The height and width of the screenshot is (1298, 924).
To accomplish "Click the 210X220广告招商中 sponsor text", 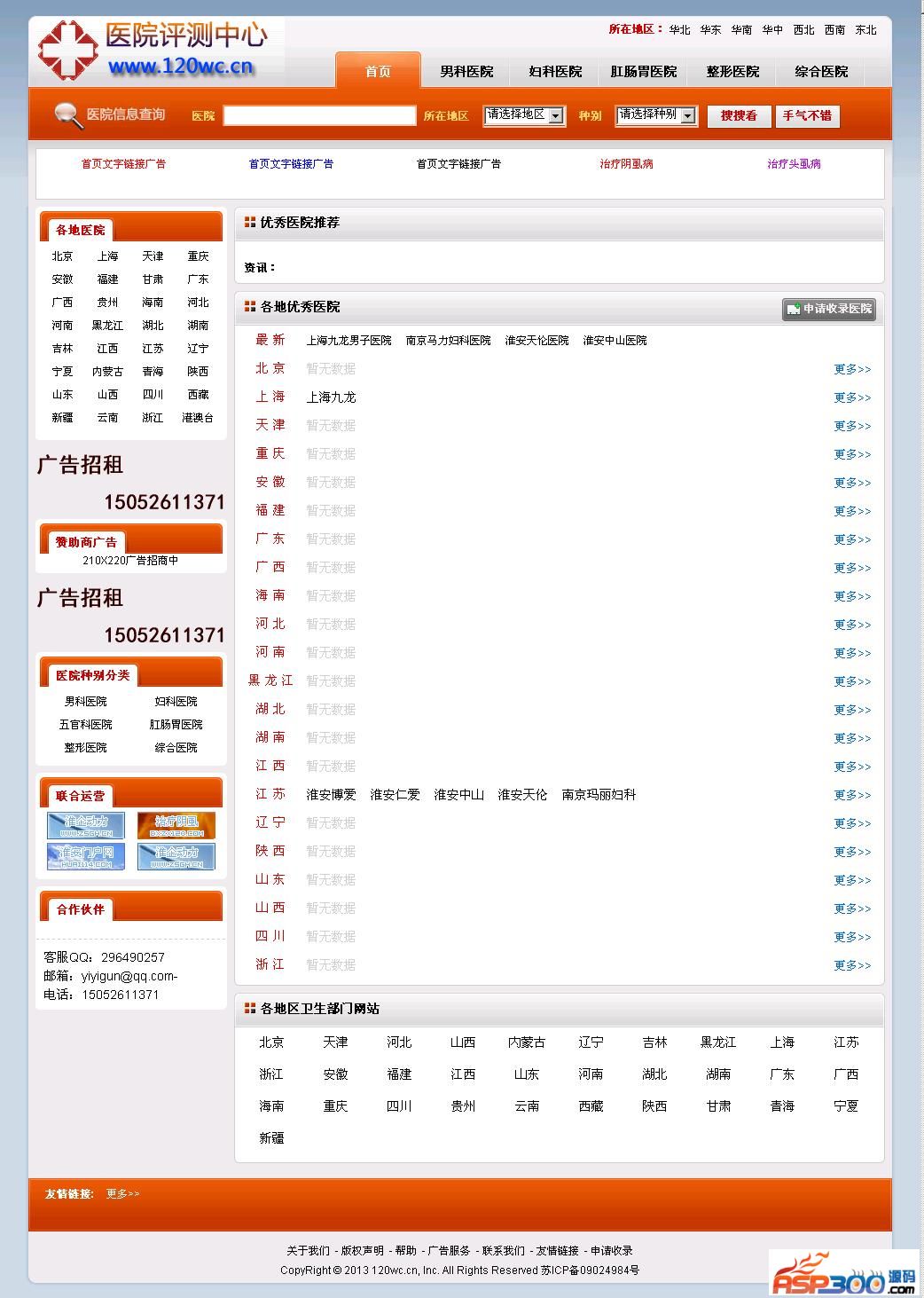I will [x=130, y=561].
